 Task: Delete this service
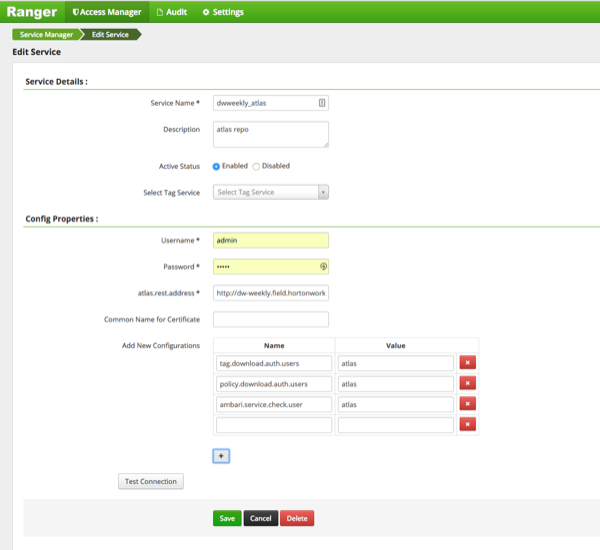point(297,518)
